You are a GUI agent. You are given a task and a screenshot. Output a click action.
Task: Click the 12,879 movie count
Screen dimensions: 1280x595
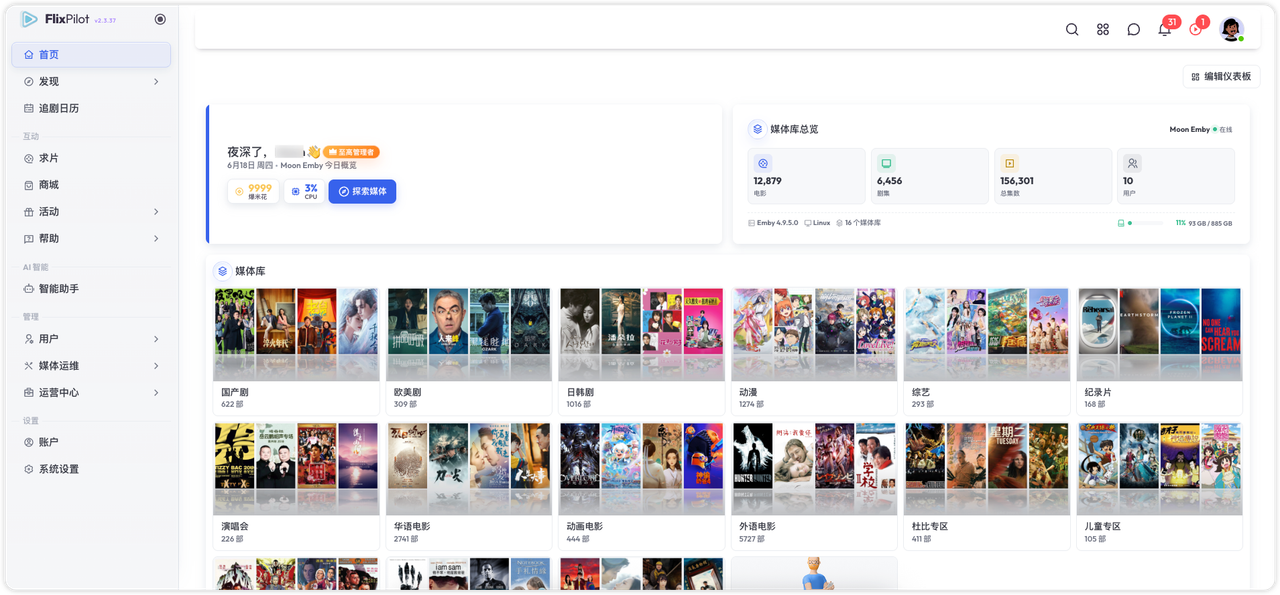pos(768,181)
